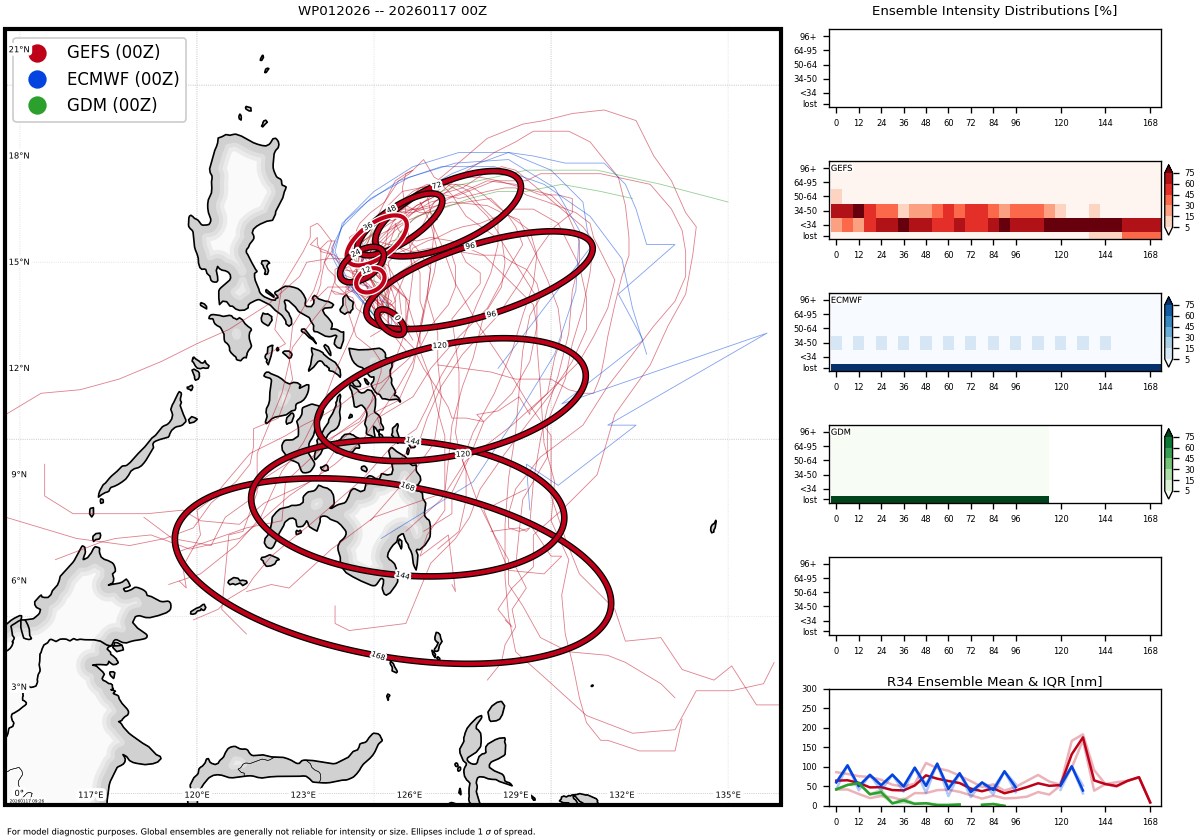1200x840 pixels.
Task: Click the GDM panel label in heatmap
Action: [841, 432]
